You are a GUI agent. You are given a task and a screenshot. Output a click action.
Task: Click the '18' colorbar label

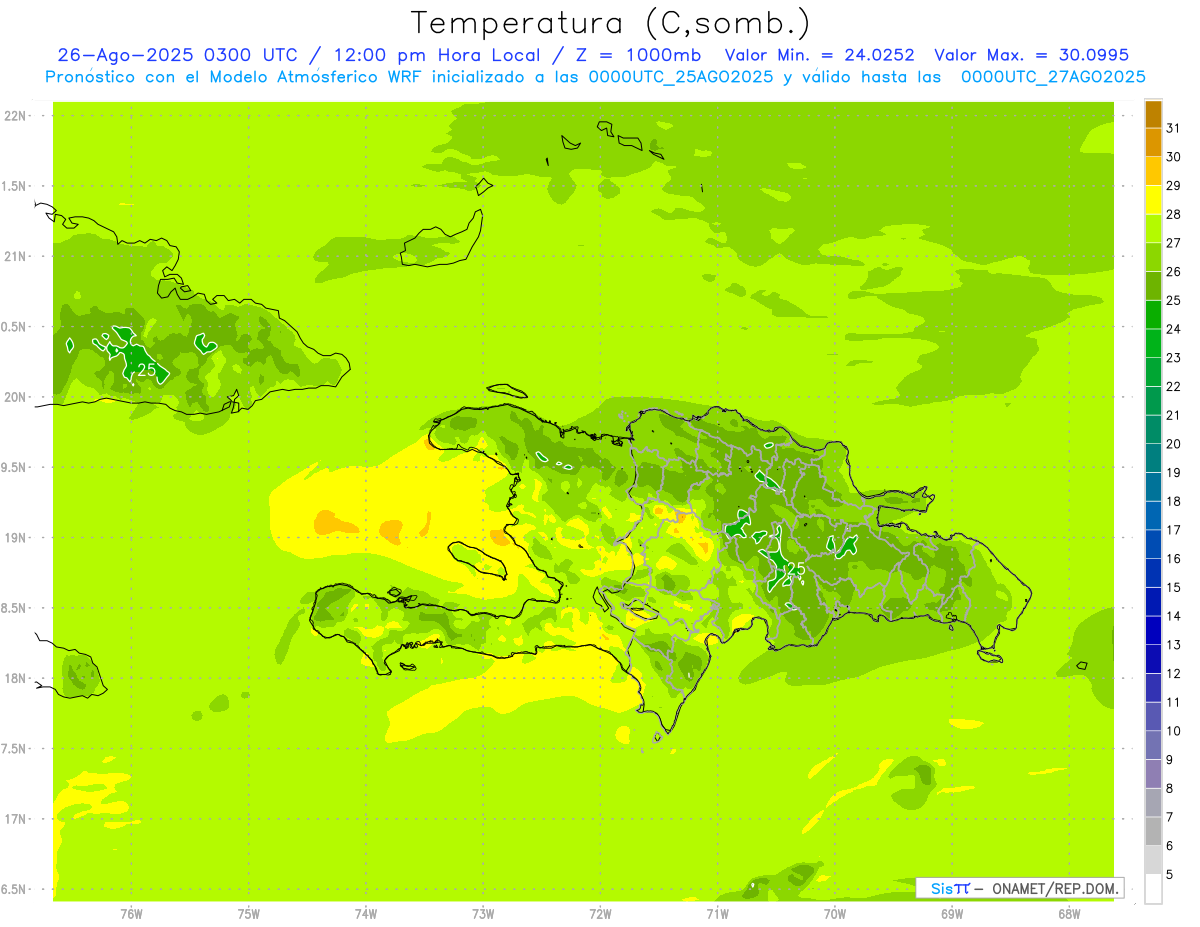pos(1174,501)
